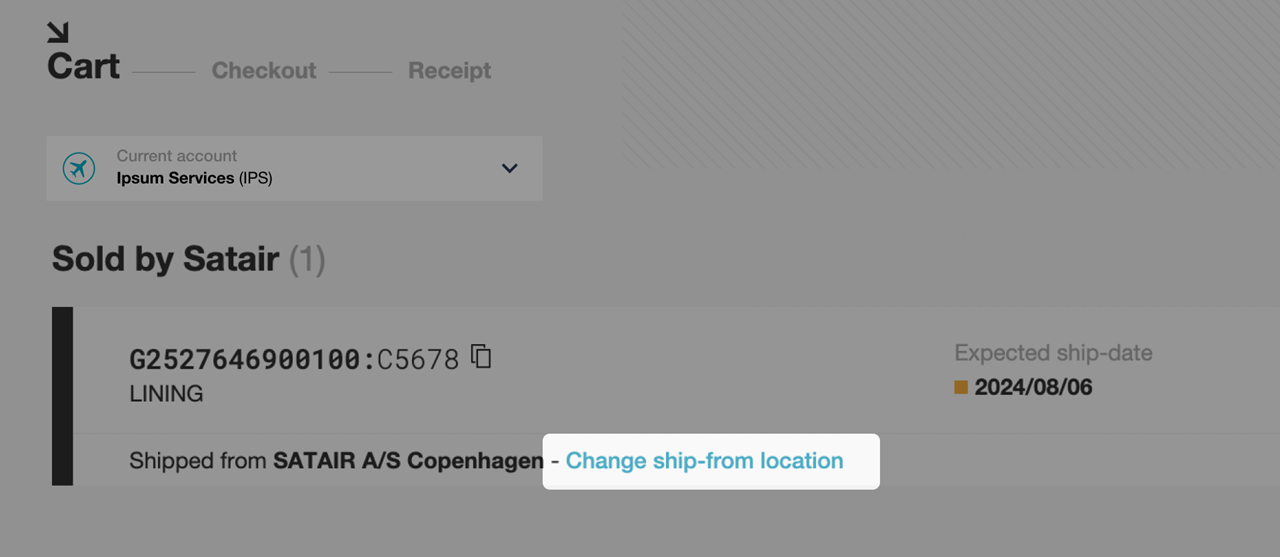This screenshot has height=557, width=1280.
Task: Select the Cart step heading
Action: (84, 67)
